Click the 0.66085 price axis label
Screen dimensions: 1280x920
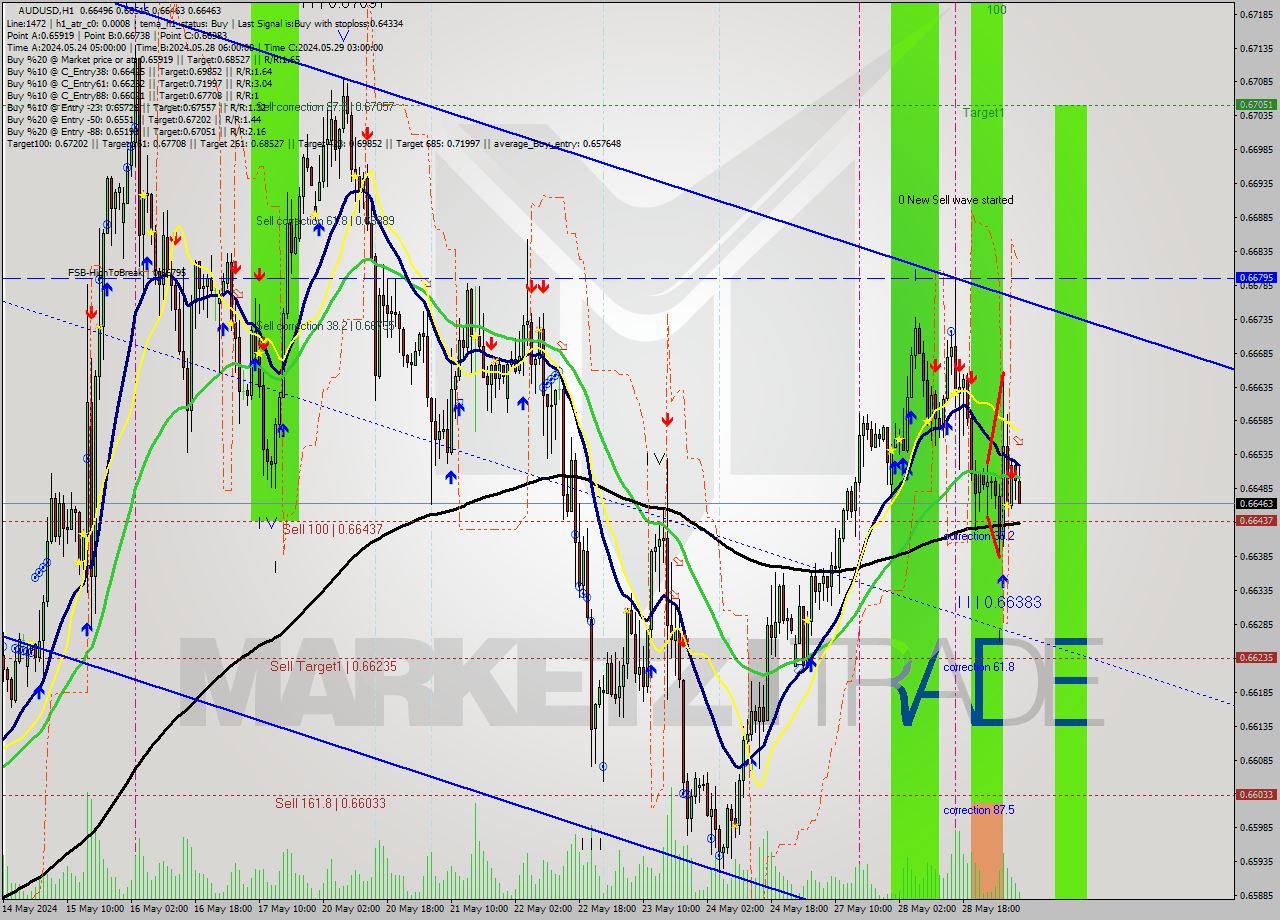1256,760
